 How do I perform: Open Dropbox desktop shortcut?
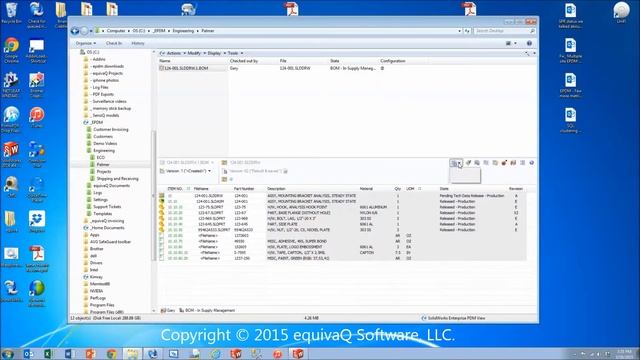pos(37,222)
